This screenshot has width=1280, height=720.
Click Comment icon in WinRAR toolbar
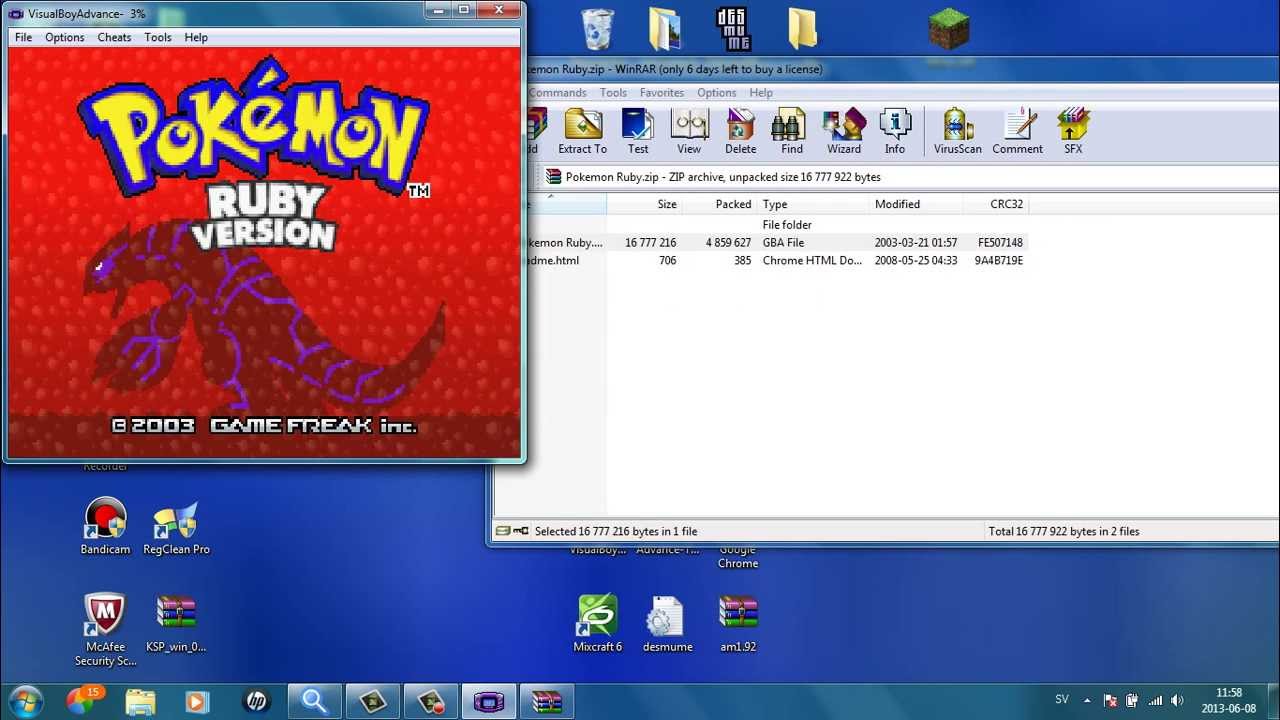tap(1018, 131)
